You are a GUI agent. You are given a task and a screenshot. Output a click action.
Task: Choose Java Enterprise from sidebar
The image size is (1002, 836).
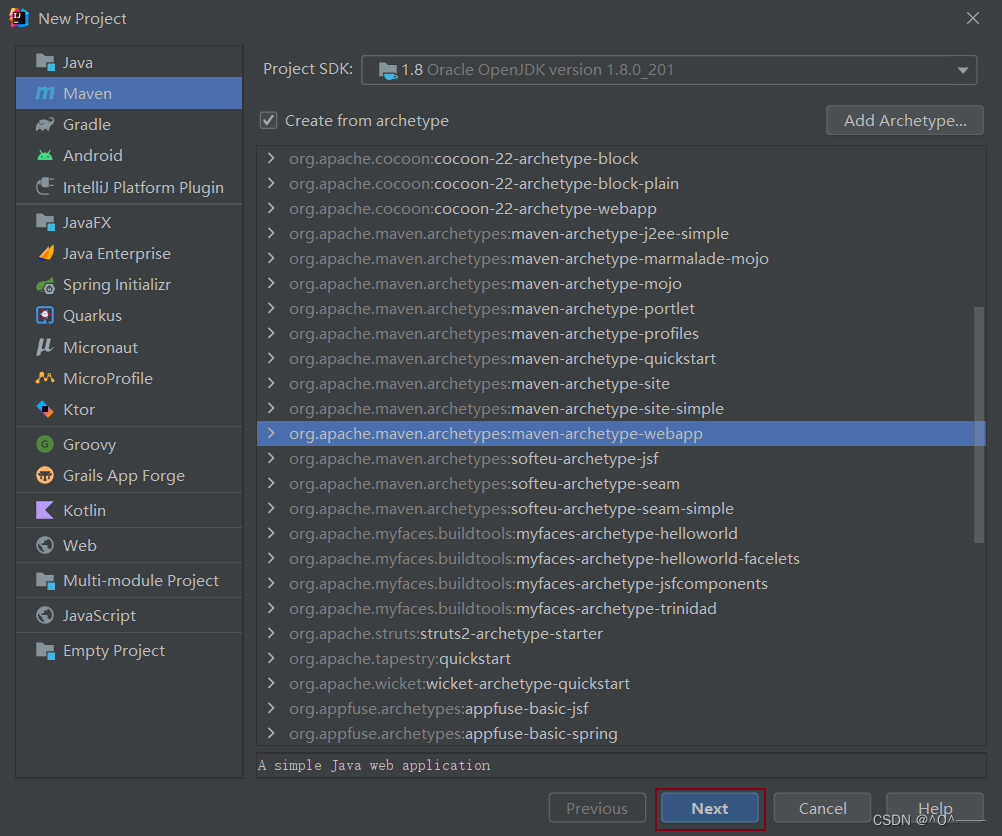(x=129, y=254)
